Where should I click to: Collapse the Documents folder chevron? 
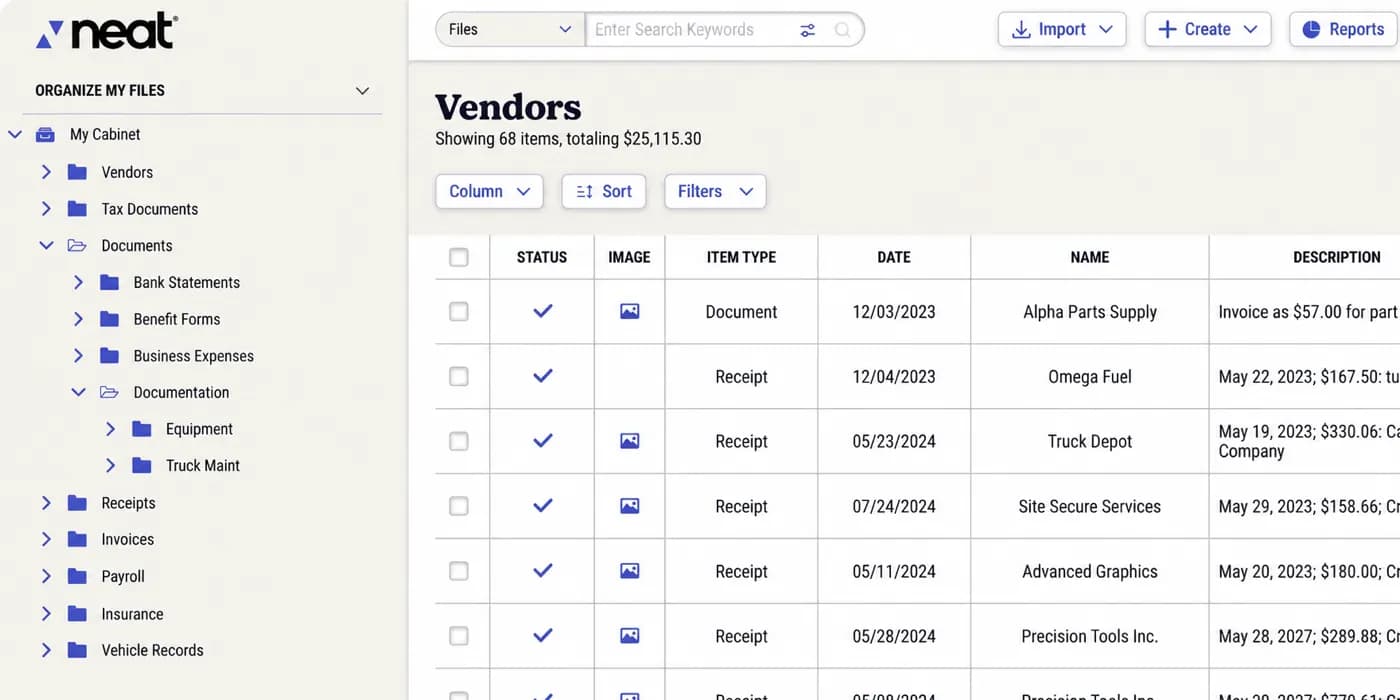point(46,245)
